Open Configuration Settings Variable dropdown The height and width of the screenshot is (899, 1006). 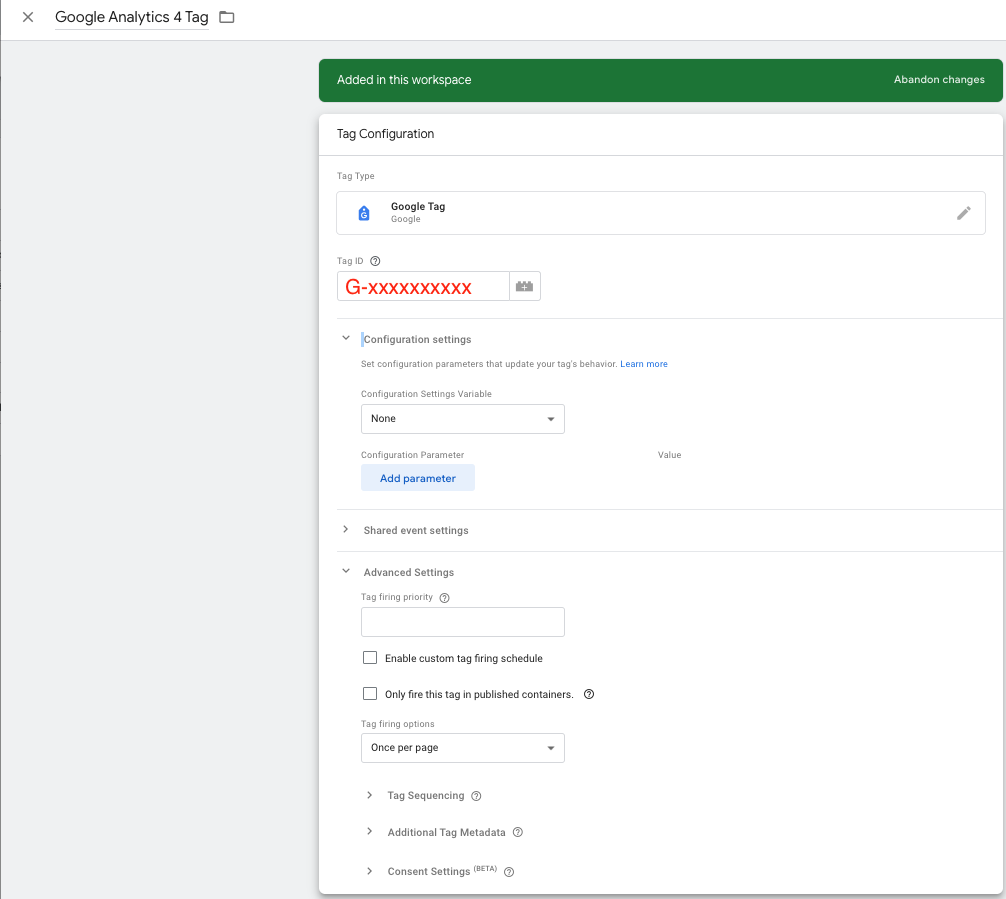point(463,419)
